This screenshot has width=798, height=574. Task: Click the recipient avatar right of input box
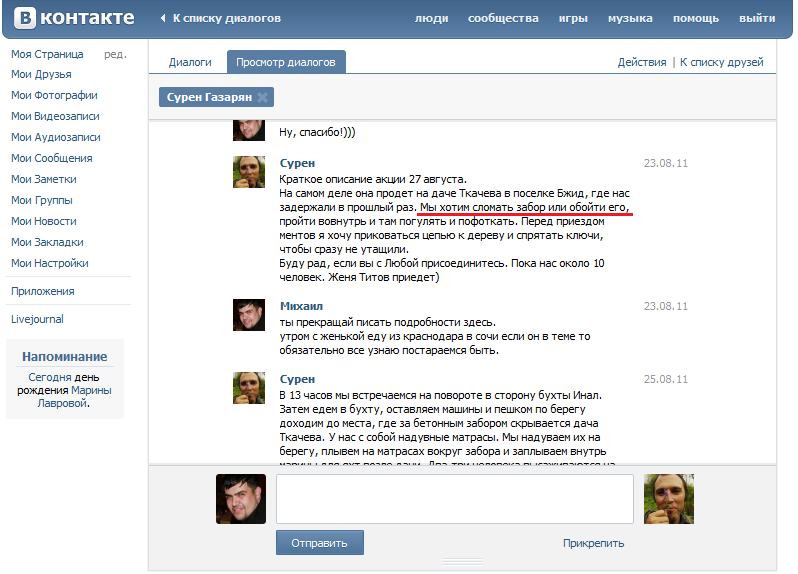669,499
